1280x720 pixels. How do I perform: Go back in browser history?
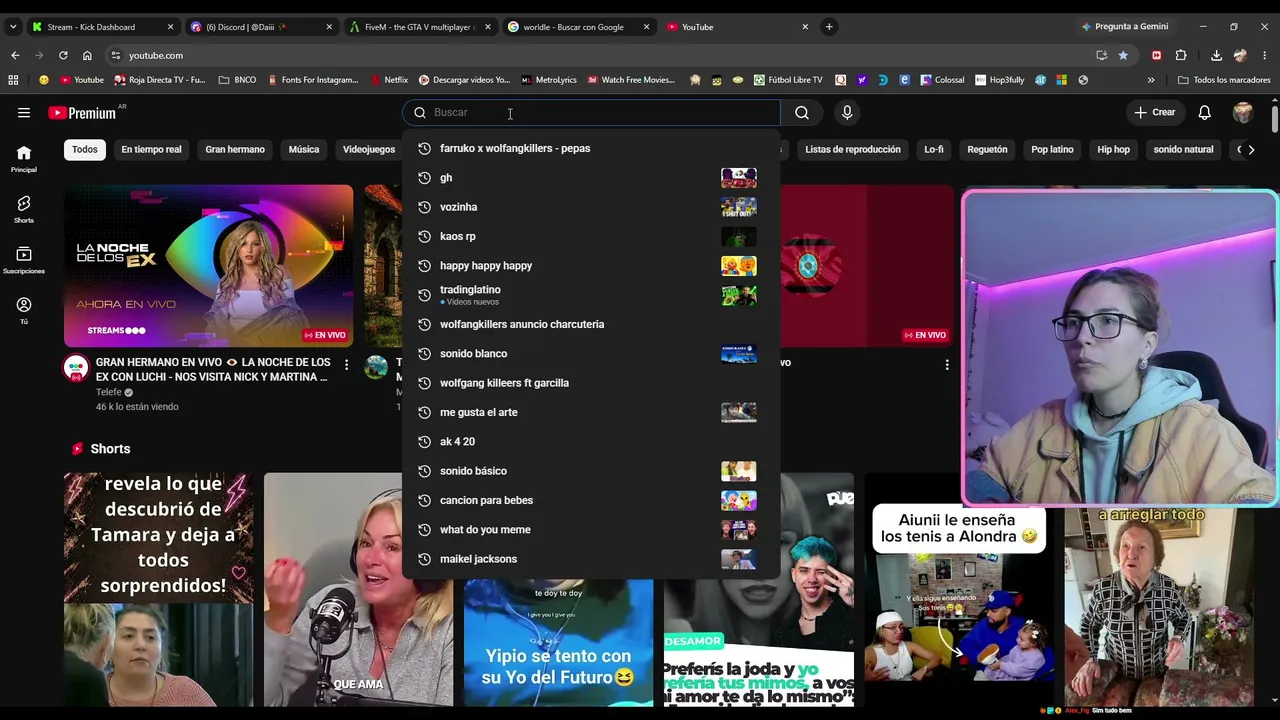(x=15, y=55)
